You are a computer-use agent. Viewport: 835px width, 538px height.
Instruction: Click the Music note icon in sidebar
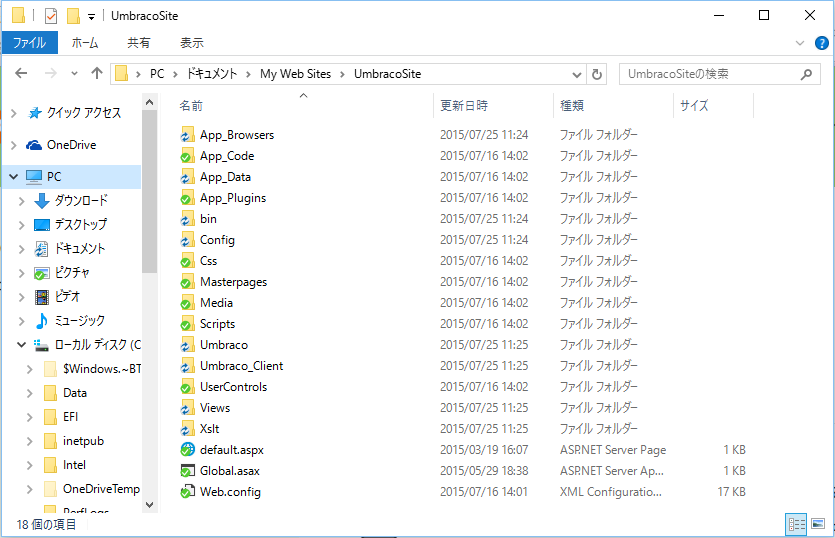point(42,321)
